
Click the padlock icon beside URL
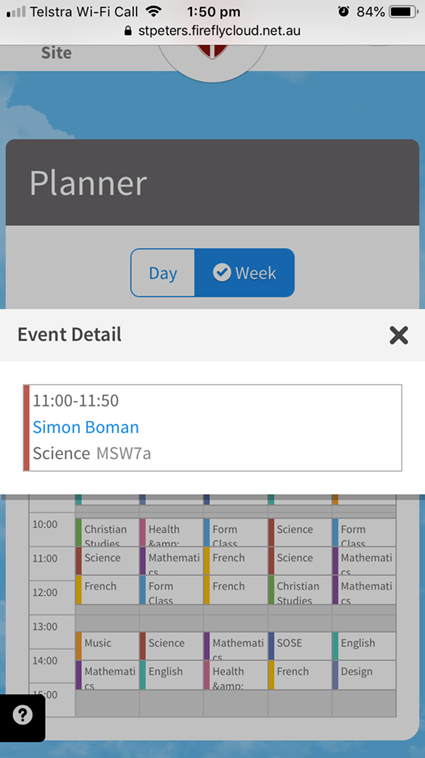point(128,31)
